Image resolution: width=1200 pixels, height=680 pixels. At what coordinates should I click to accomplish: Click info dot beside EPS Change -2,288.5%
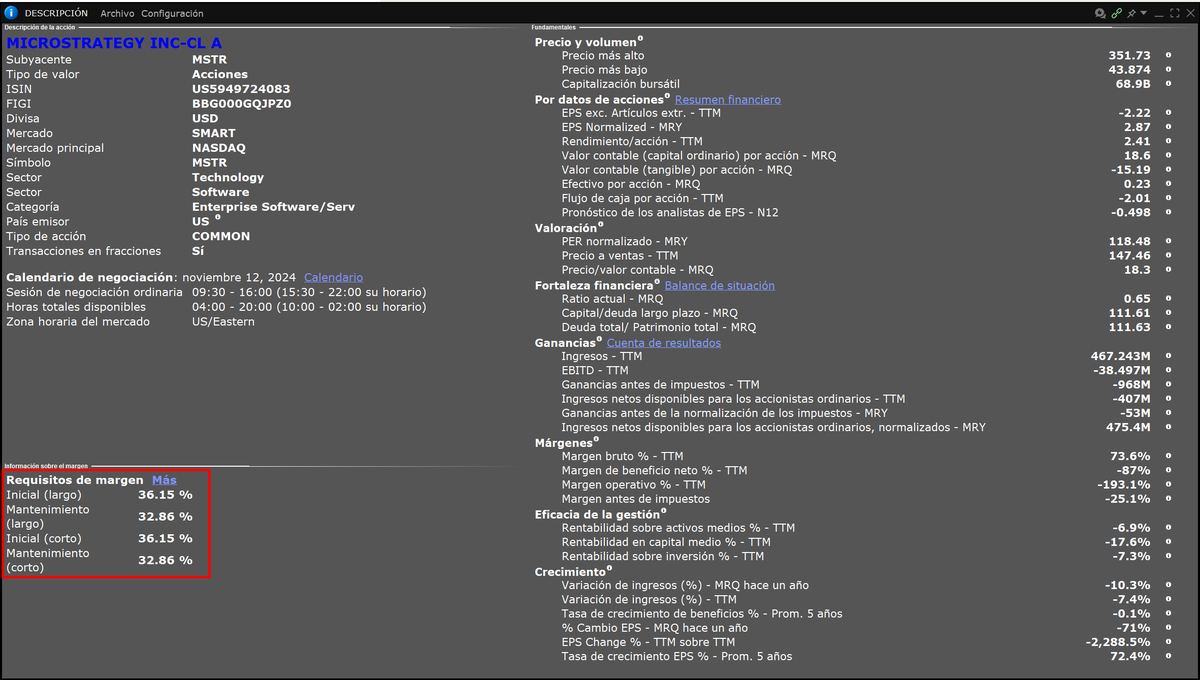[1167, 642]
